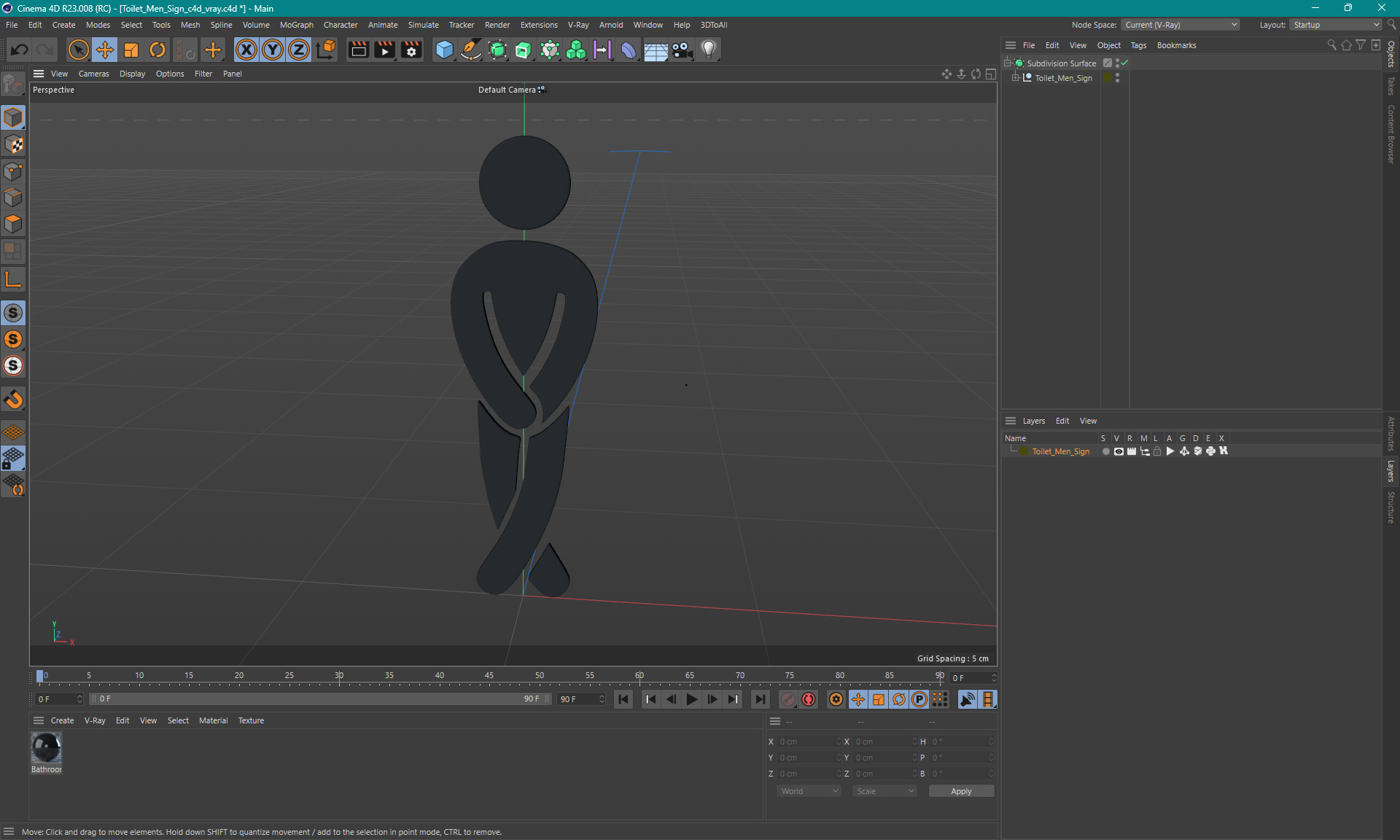
Task: Select the Move tool in toolbar
Action: 103,49
